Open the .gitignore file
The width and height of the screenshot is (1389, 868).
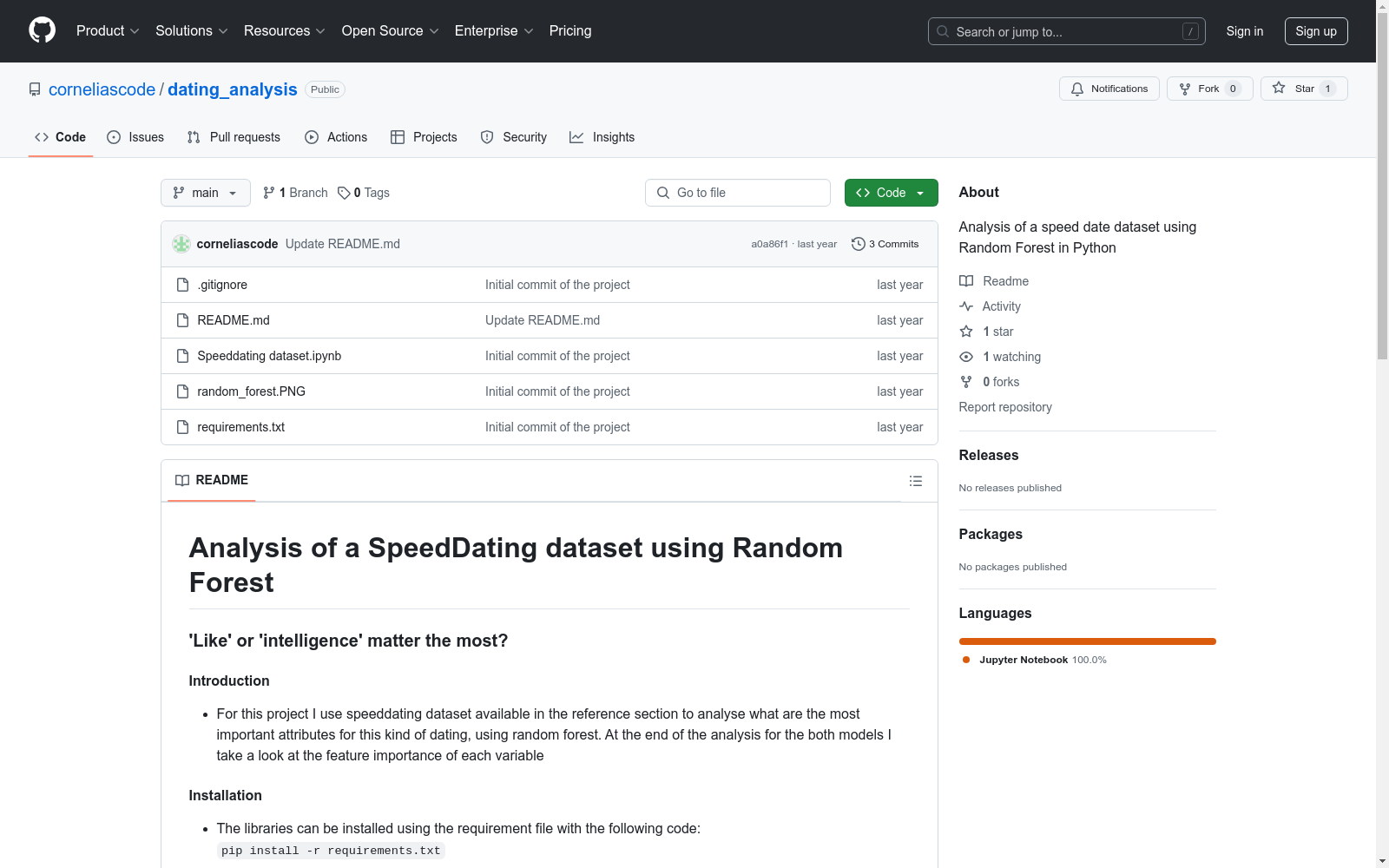[x=222, y=285]
